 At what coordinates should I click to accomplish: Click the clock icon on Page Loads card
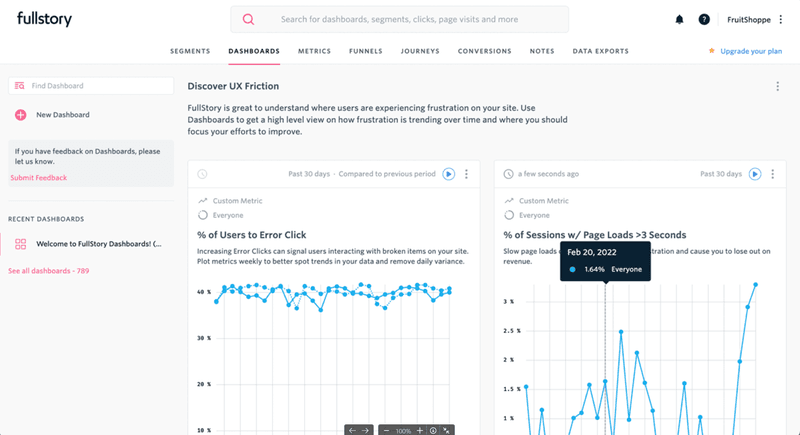pyautogui.click(x=508, y=174)
